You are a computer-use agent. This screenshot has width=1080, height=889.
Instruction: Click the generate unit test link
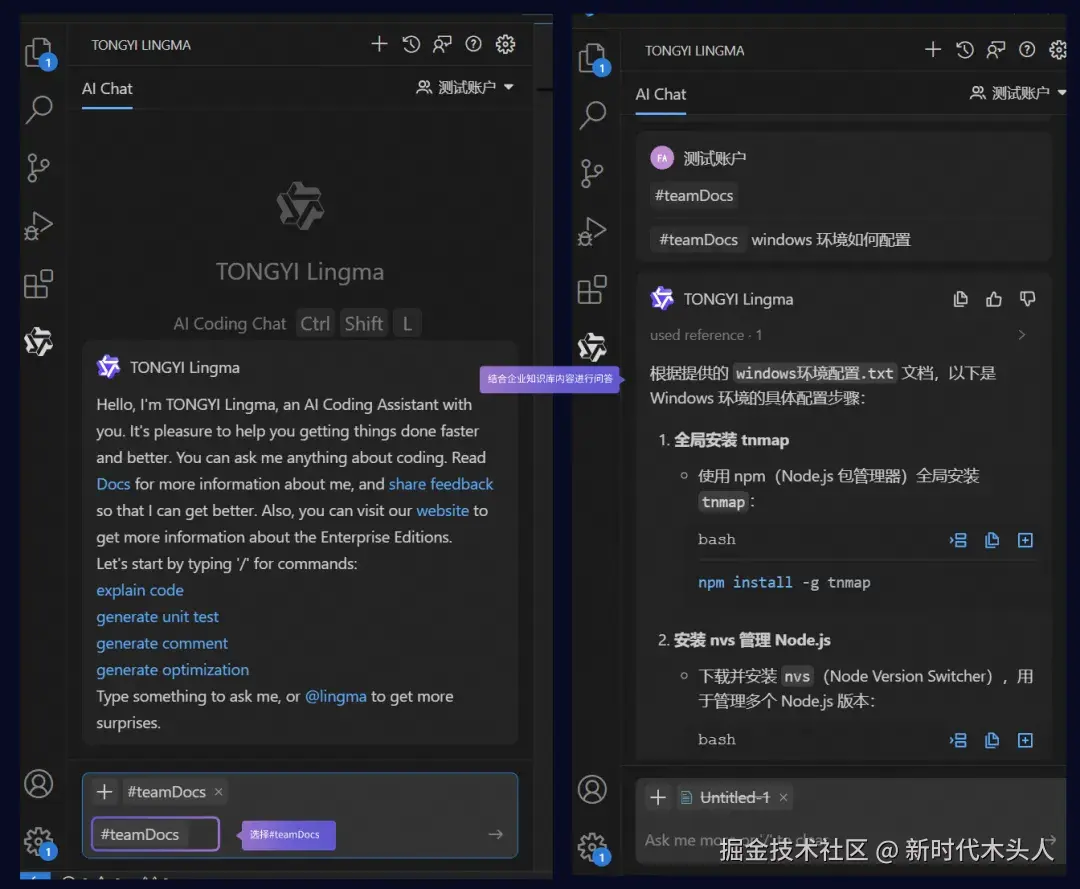[x=157, y=617]
